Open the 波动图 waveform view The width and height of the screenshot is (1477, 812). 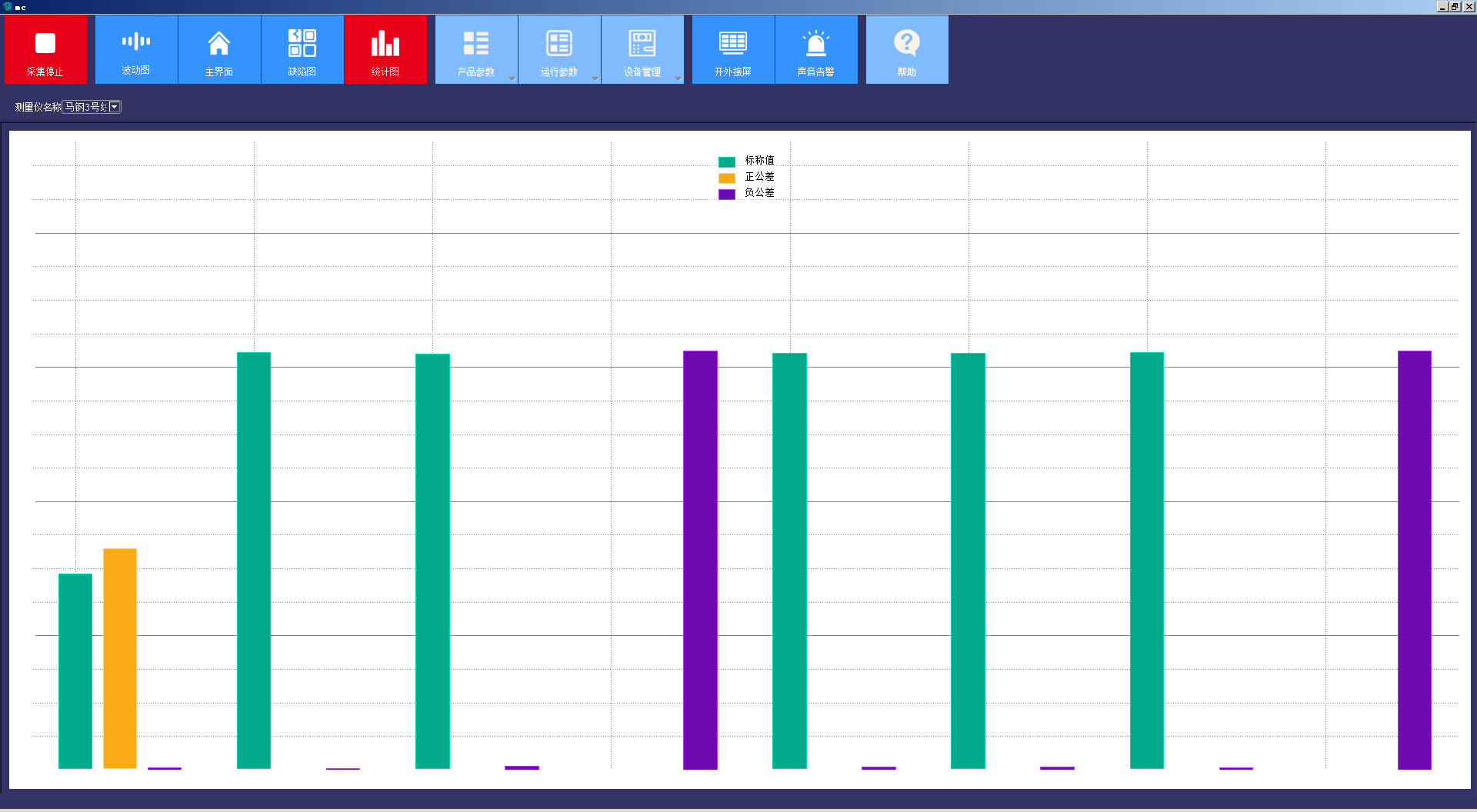click(136, 50)
